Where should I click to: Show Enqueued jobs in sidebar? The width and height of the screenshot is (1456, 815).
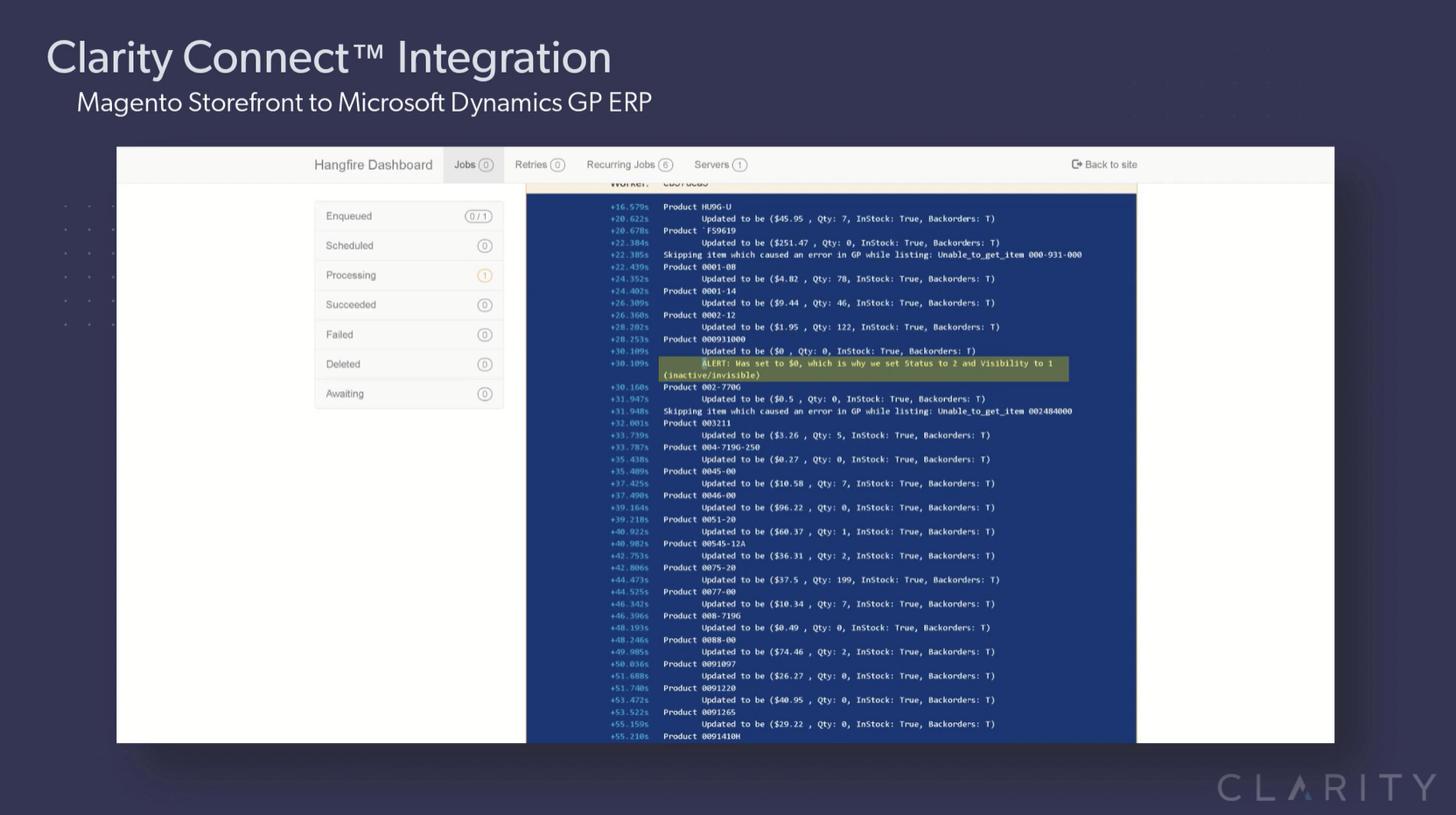pyautogui.click(x=409, y=216)
